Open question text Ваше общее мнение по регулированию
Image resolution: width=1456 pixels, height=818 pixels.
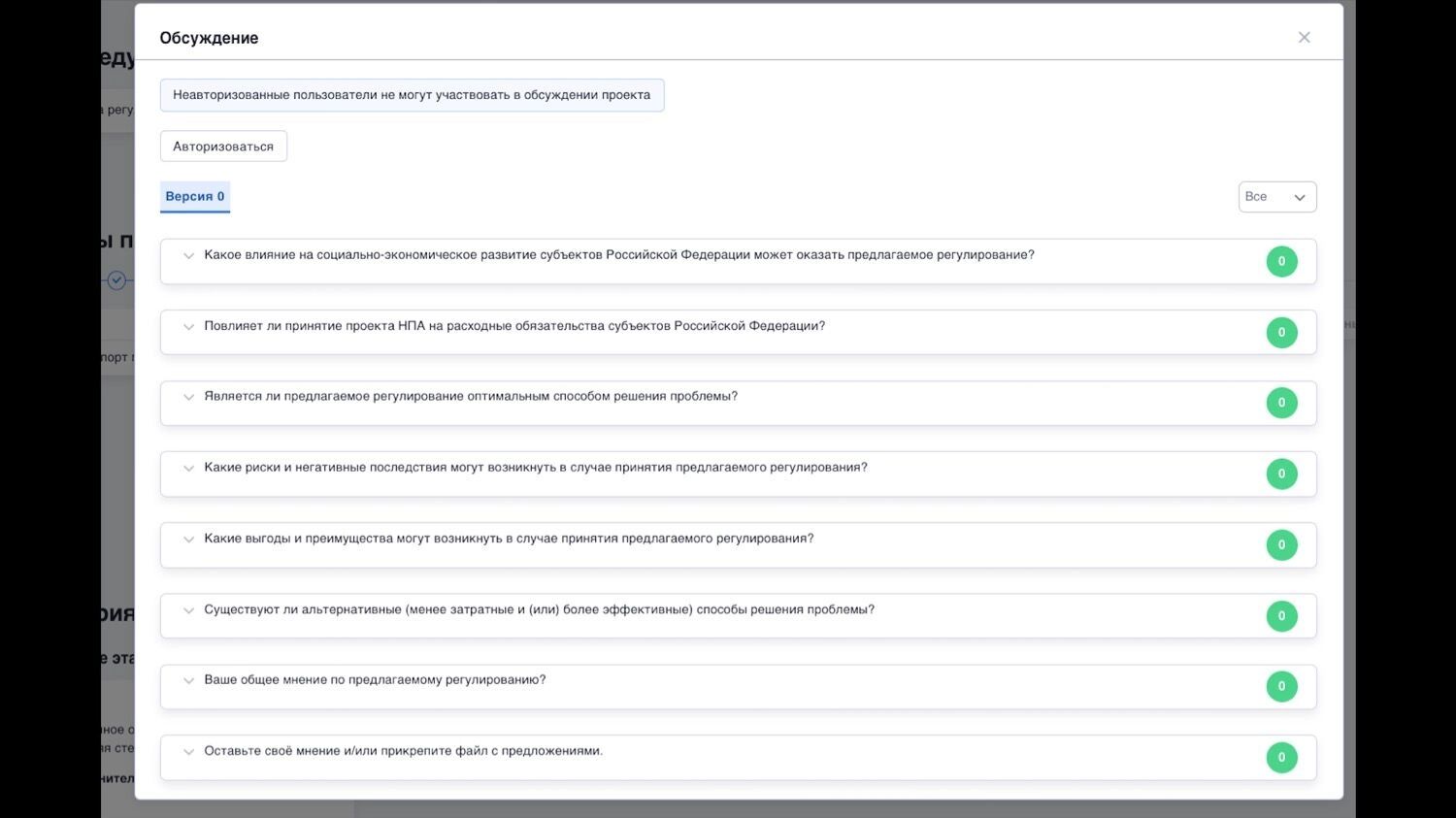[375, 679]
